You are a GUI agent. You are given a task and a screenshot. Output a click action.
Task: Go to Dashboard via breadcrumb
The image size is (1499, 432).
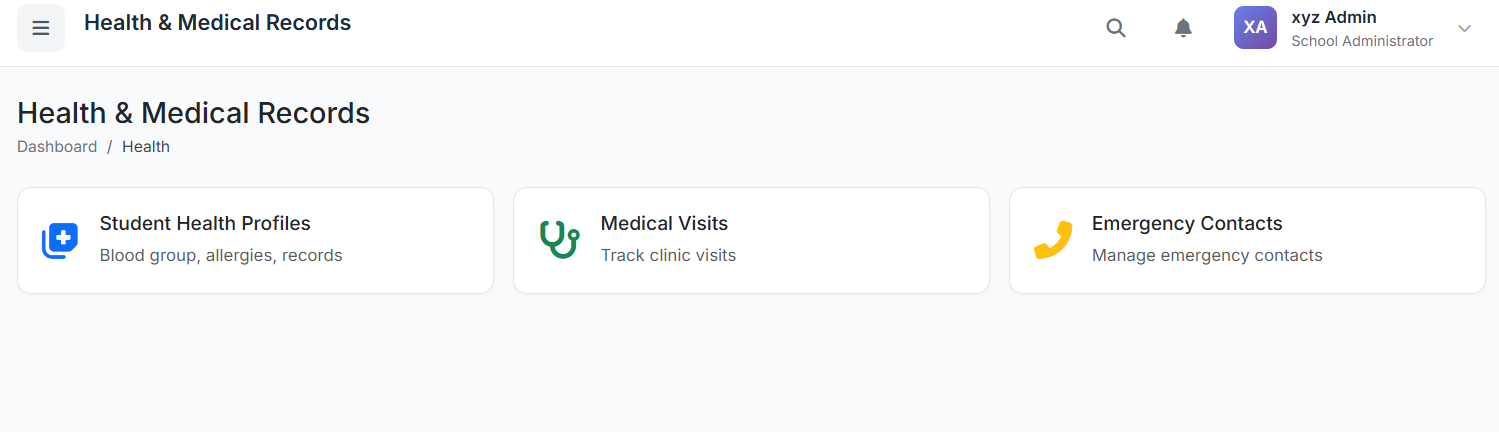[x=57, y=147]
